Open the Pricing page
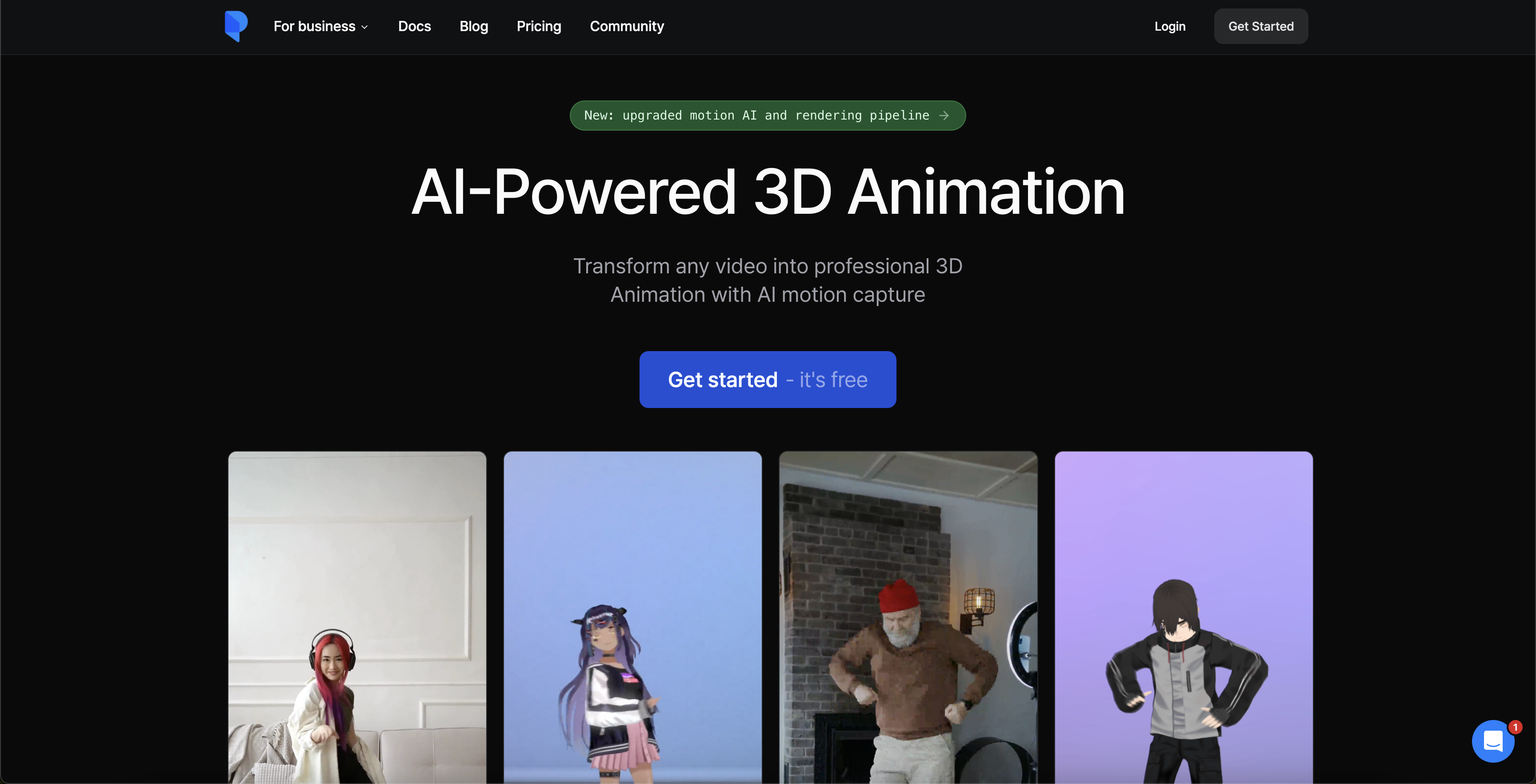Viewport: 1536px width, 784px height. coord(538,26)
